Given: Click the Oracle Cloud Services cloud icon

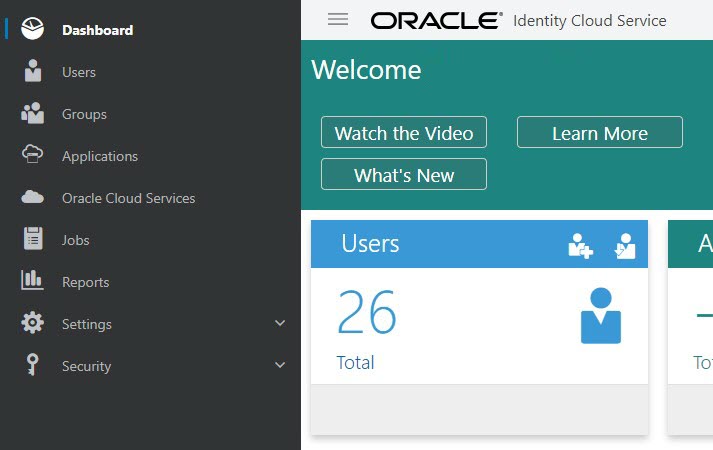Looking at the screenshot, I should 33,197.
